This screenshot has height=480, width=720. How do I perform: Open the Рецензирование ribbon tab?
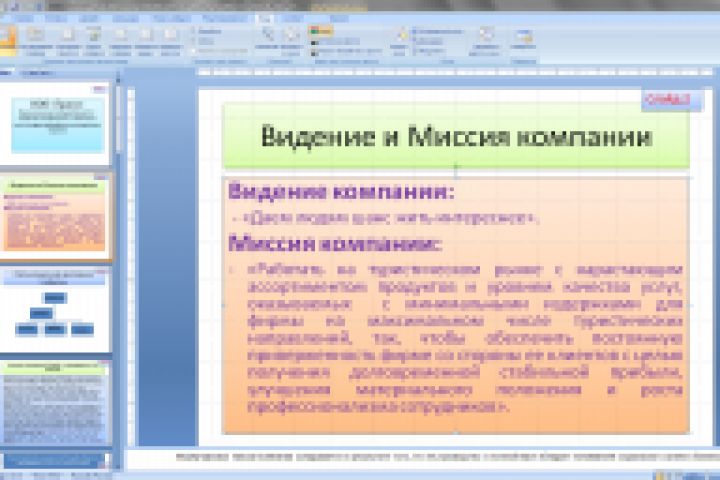(224, 18)
